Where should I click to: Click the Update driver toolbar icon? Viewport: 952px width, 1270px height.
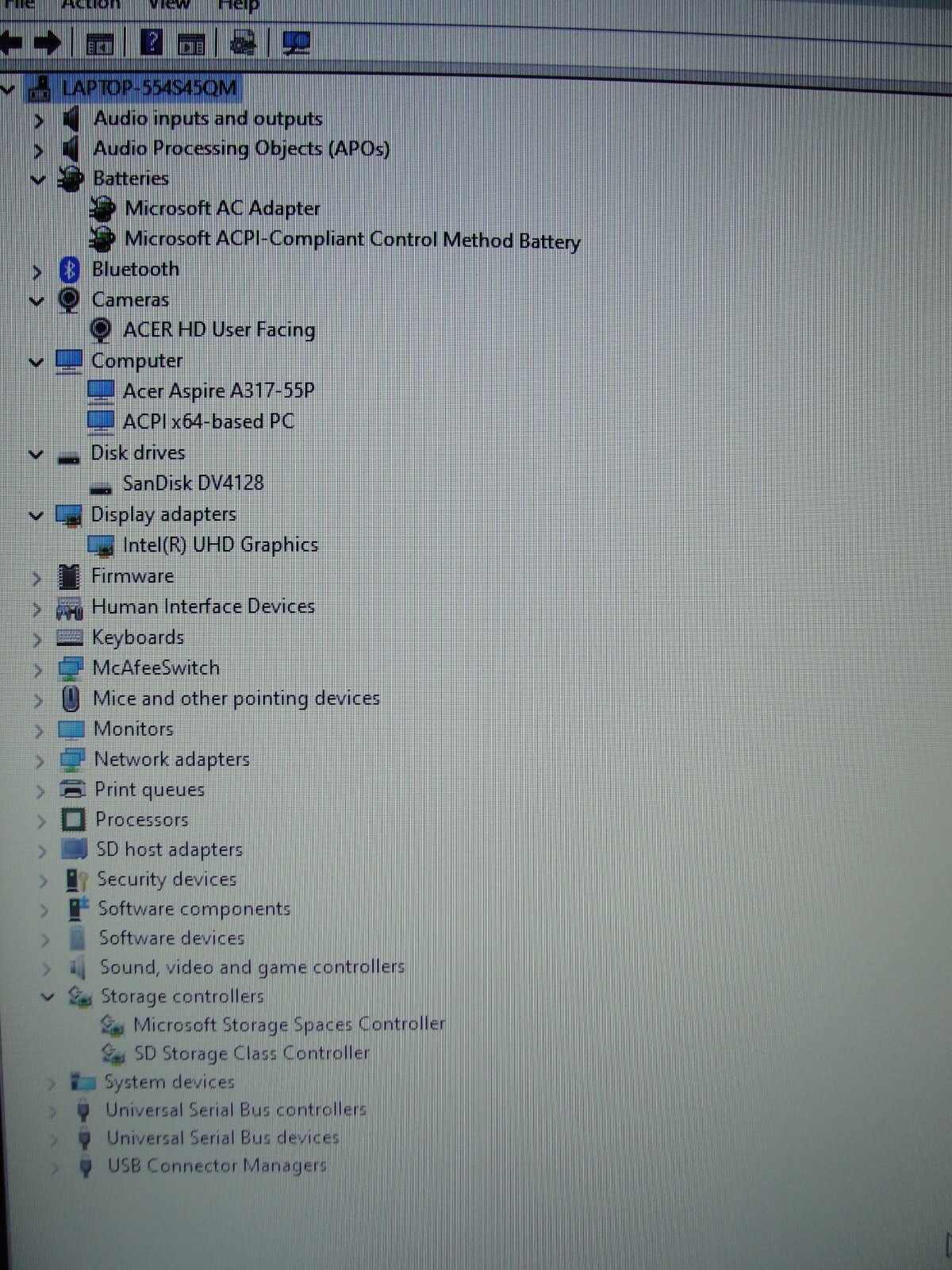point(243,42)
